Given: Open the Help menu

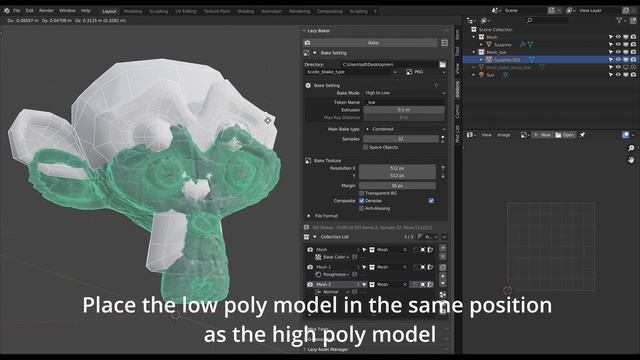Looking at the screenshot, I should (85, 11).
